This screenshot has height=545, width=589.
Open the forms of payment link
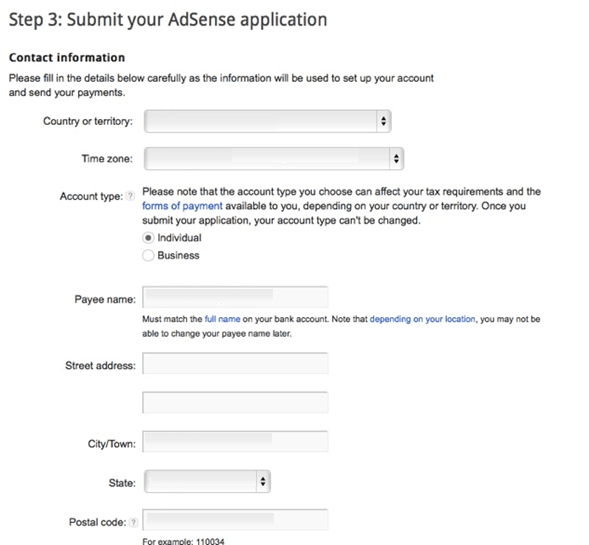tap(182, 206)
